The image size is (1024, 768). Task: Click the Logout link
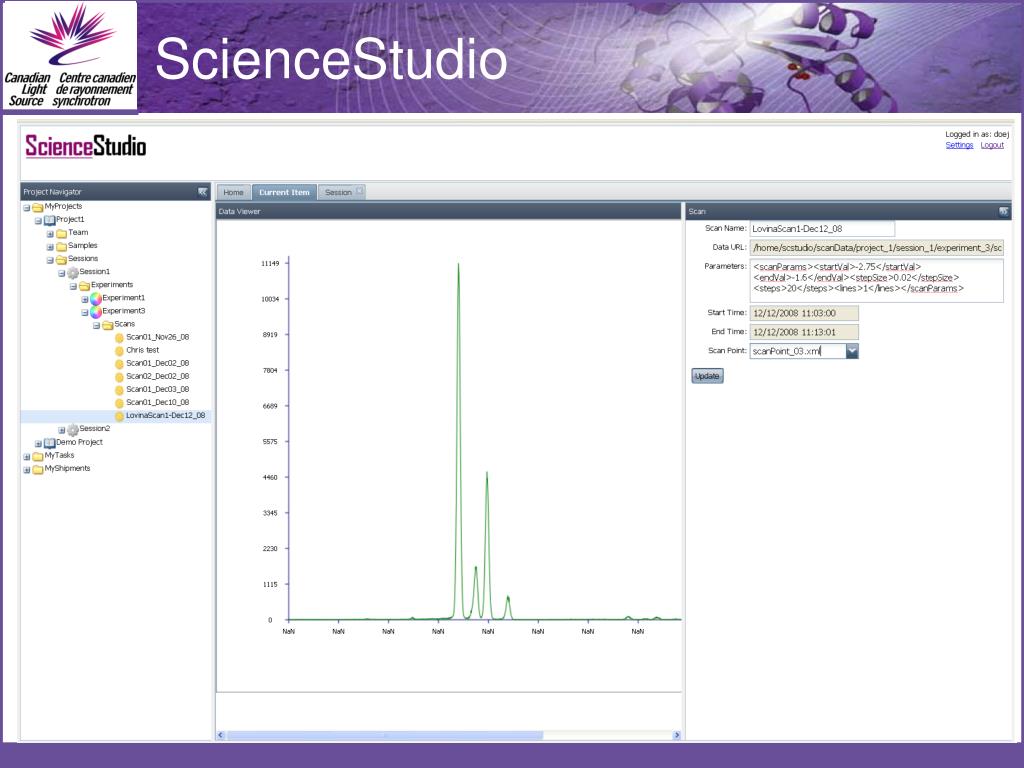(x=992, y=145)
